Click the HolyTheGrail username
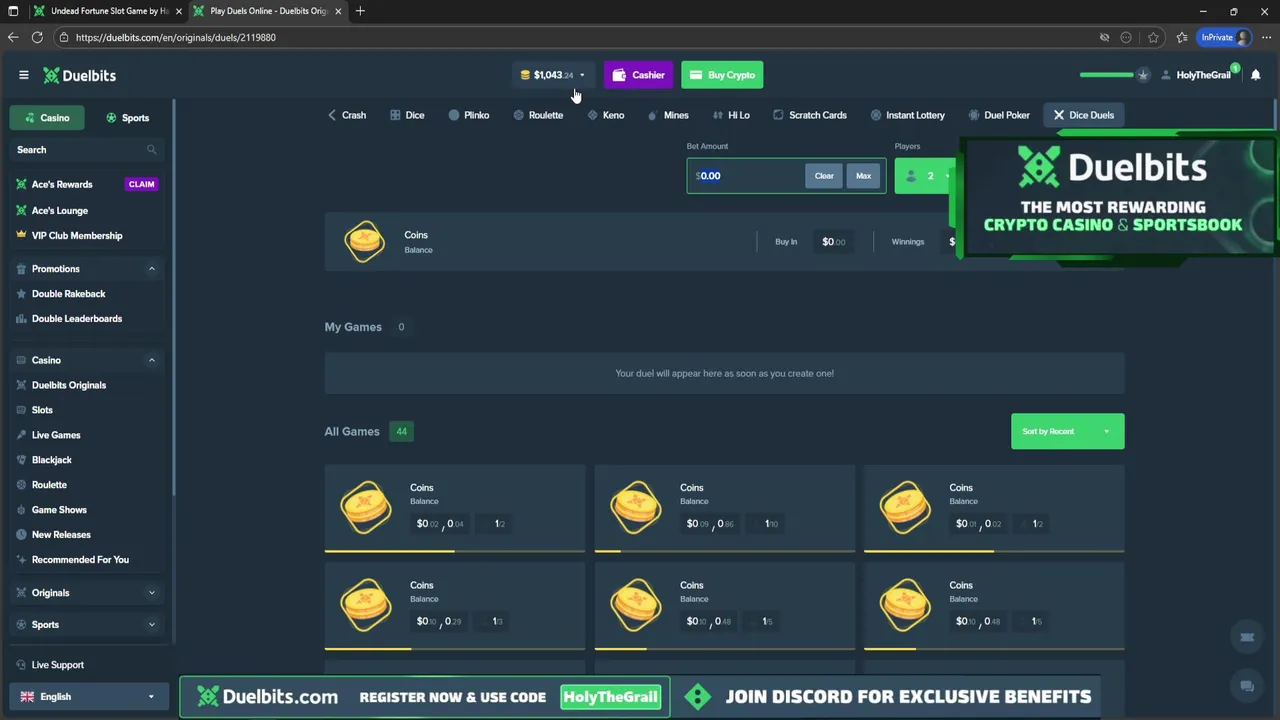The height and width of the screenshot is (720, 1280). (x=1203, y=75)
